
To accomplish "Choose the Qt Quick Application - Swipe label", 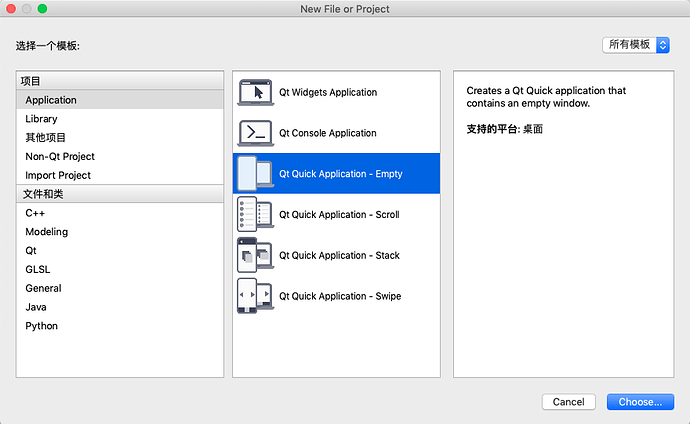I will click(340, 296).
